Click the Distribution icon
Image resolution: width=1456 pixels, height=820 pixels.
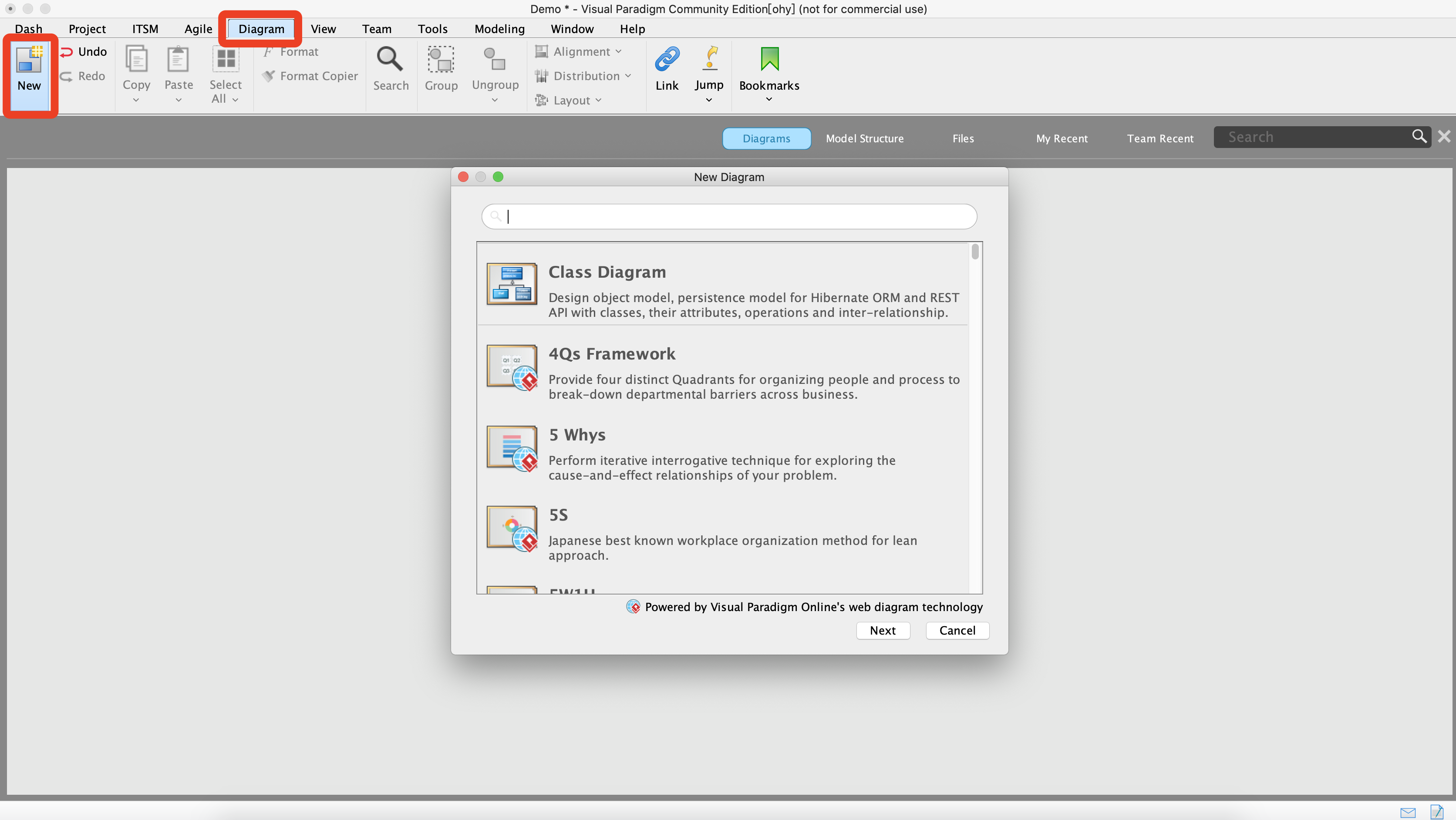542,76
